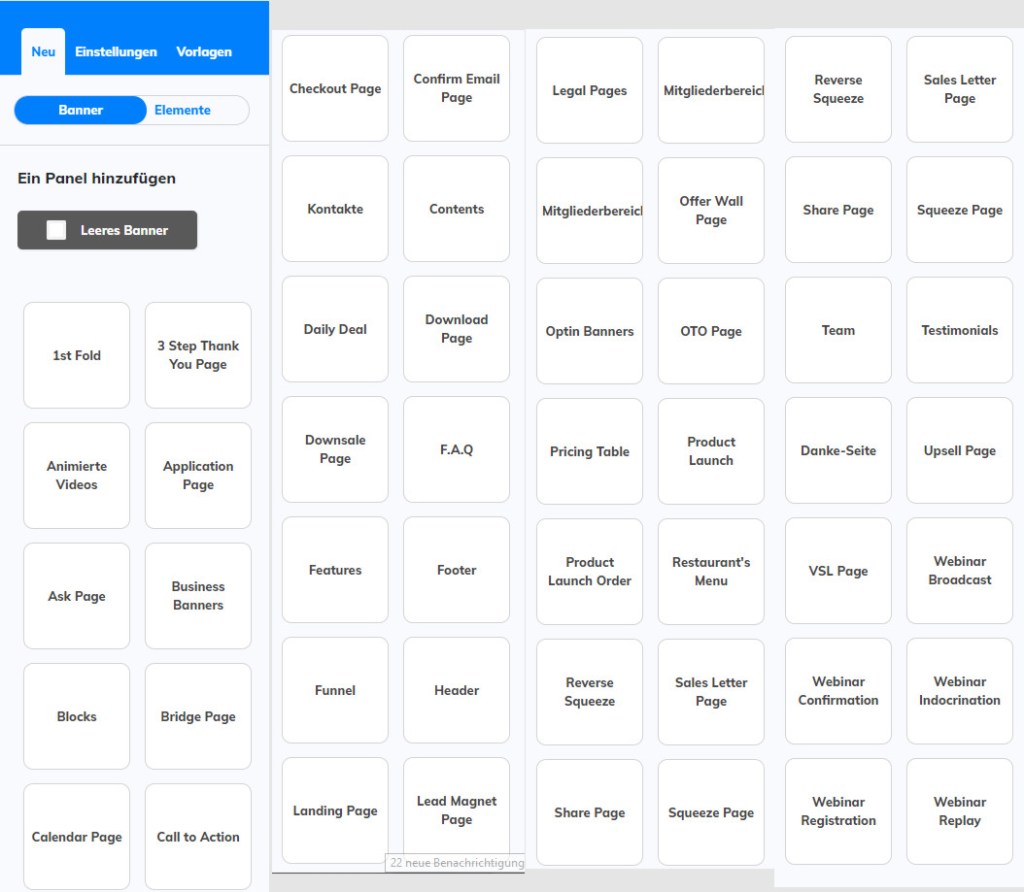This screenshot has height=892, width=1024.
Task: Choose the Testimonials category
Action: pos(959,330)
